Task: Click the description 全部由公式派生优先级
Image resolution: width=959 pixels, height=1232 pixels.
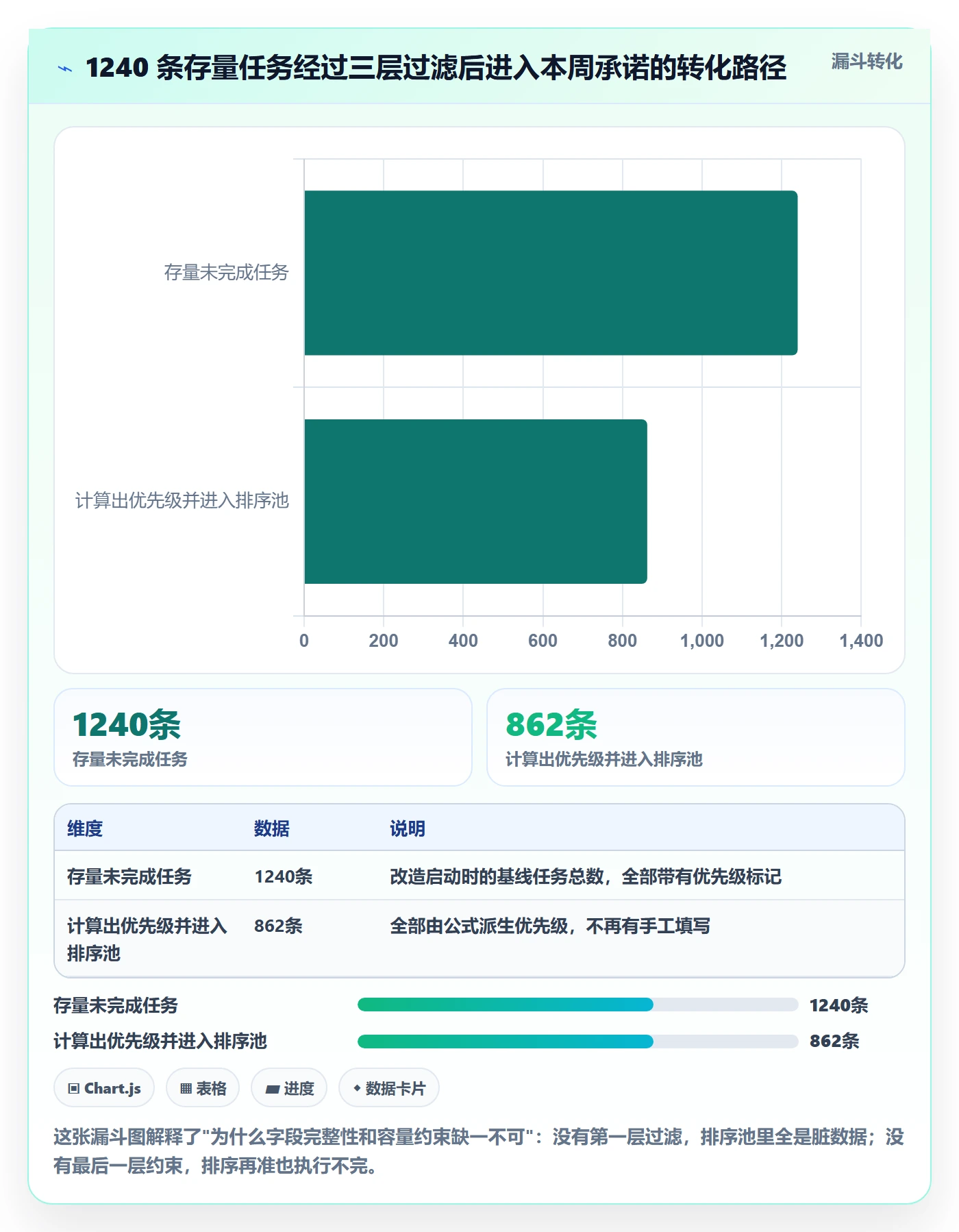Action: pos(550,926)
